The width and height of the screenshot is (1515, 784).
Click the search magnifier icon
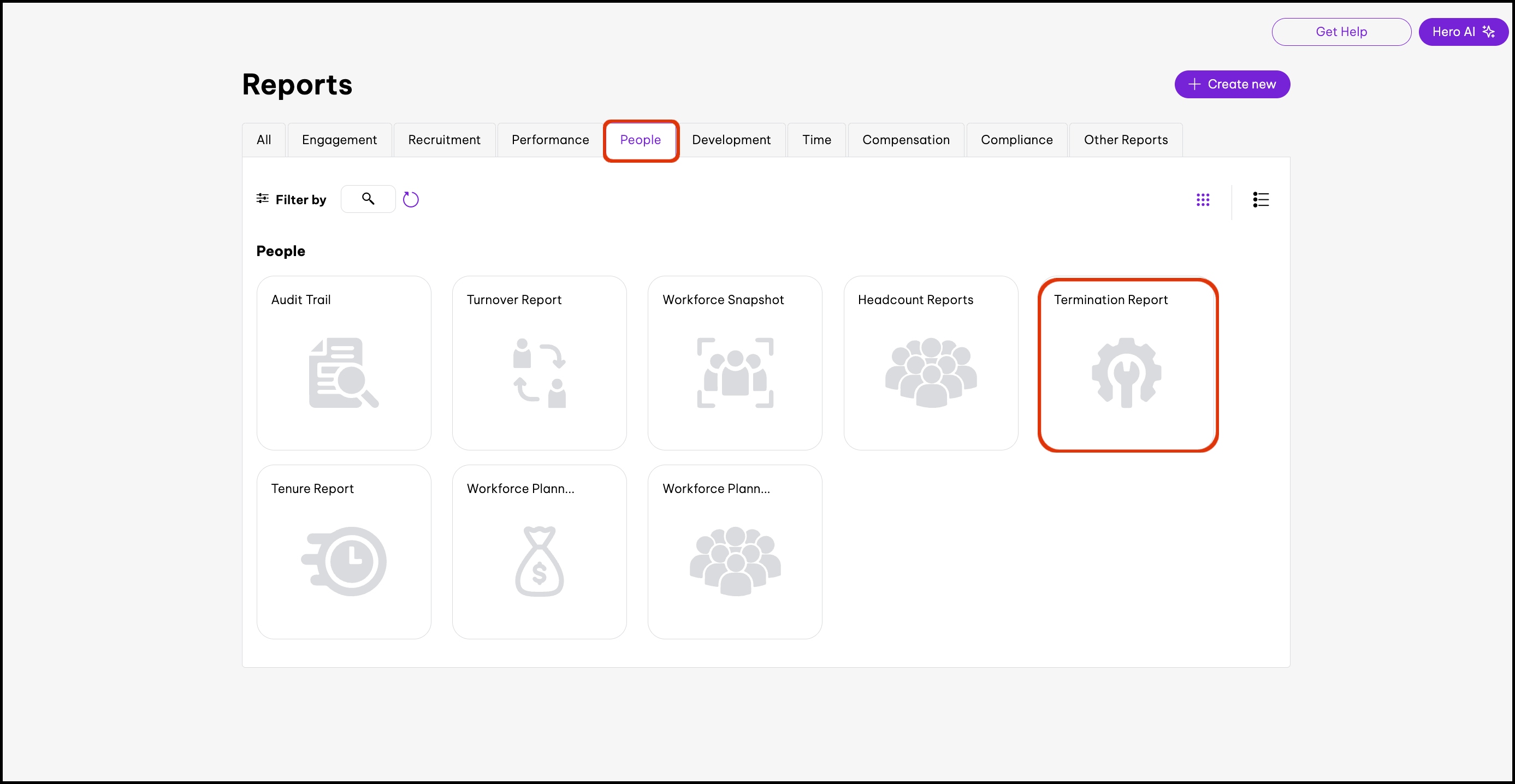[x=368, y=199]
